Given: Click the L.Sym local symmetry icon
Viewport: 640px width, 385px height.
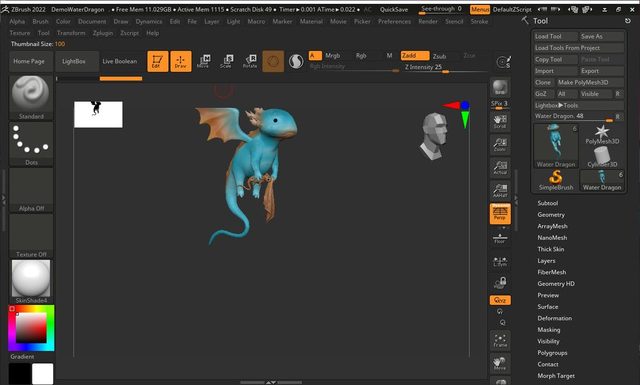Looking at the screenshot, I should 500,261.
